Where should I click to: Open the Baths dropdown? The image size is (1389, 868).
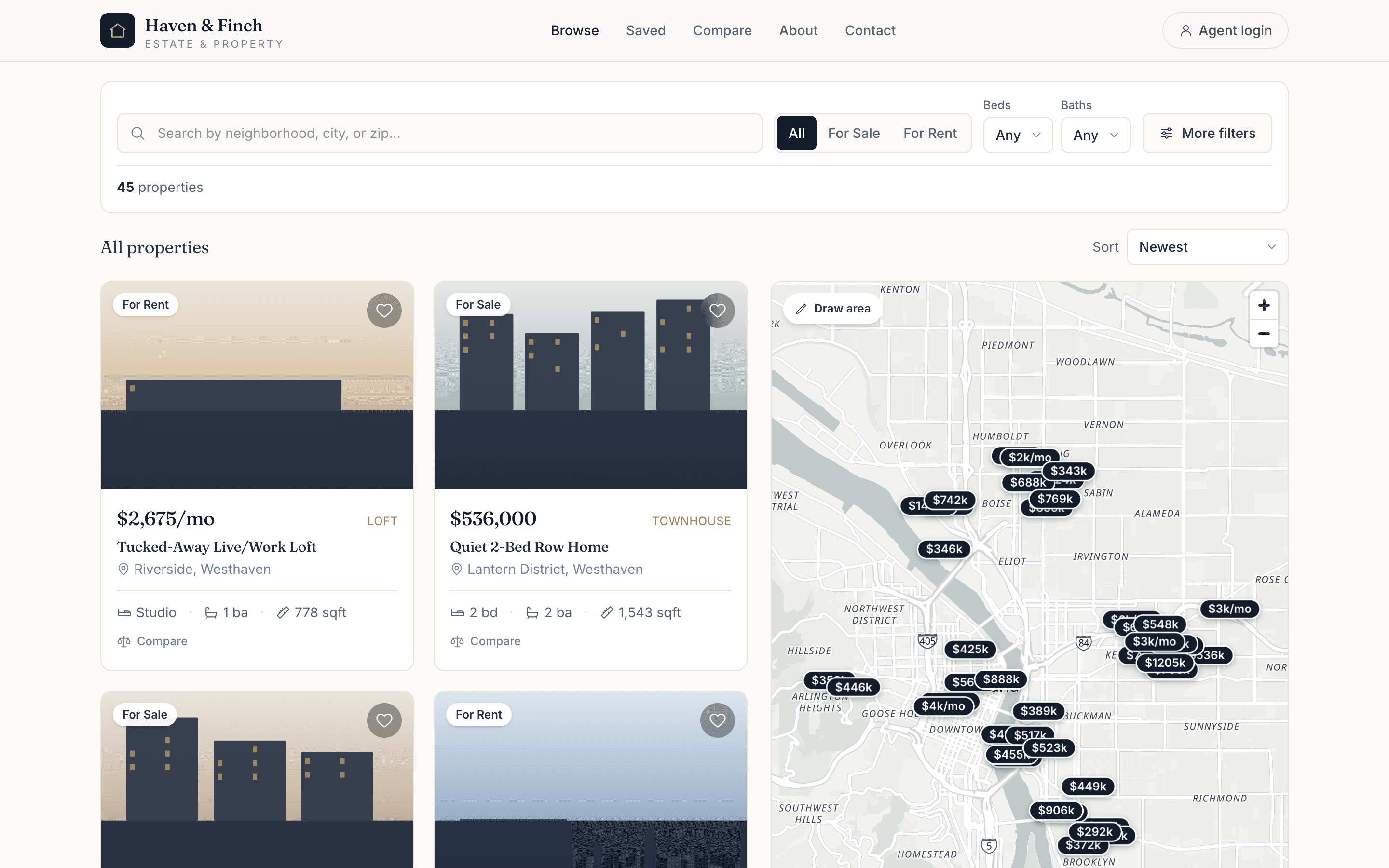[x=1096, y=135]
